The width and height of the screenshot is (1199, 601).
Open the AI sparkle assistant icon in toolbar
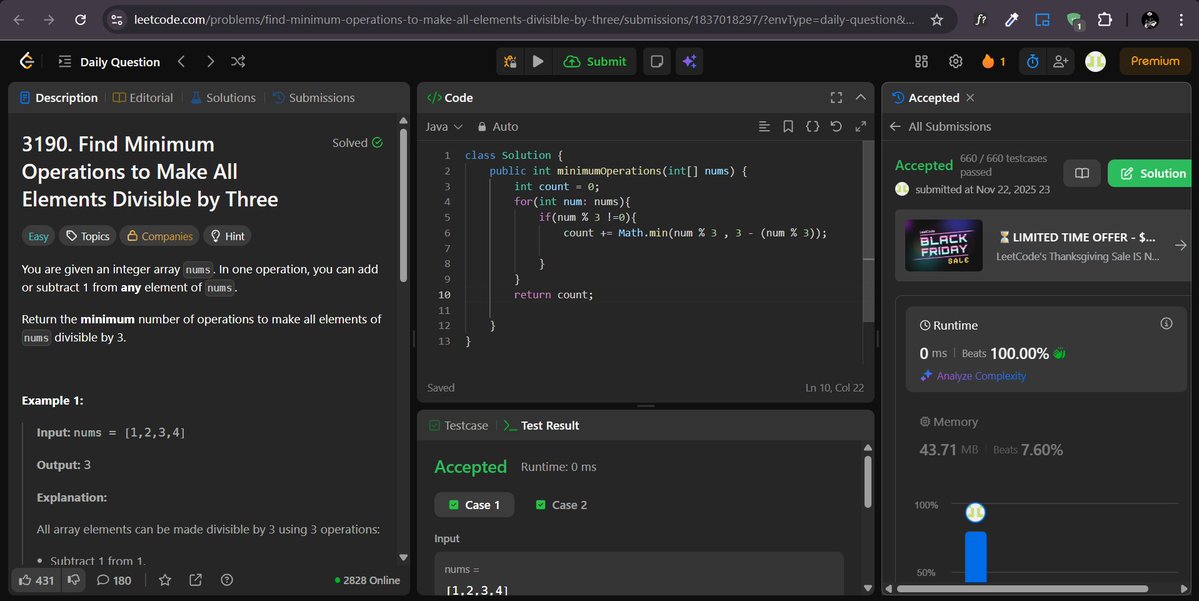click(x=689, y=61)
